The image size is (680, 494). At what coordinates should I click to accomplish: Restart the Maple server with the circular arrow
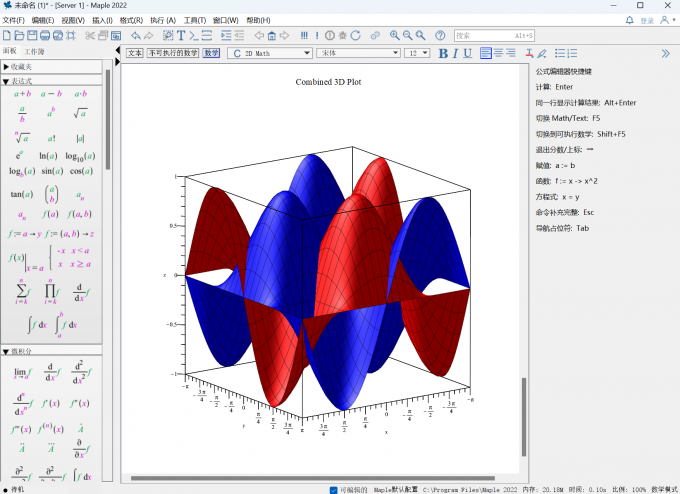coord(356,36)
